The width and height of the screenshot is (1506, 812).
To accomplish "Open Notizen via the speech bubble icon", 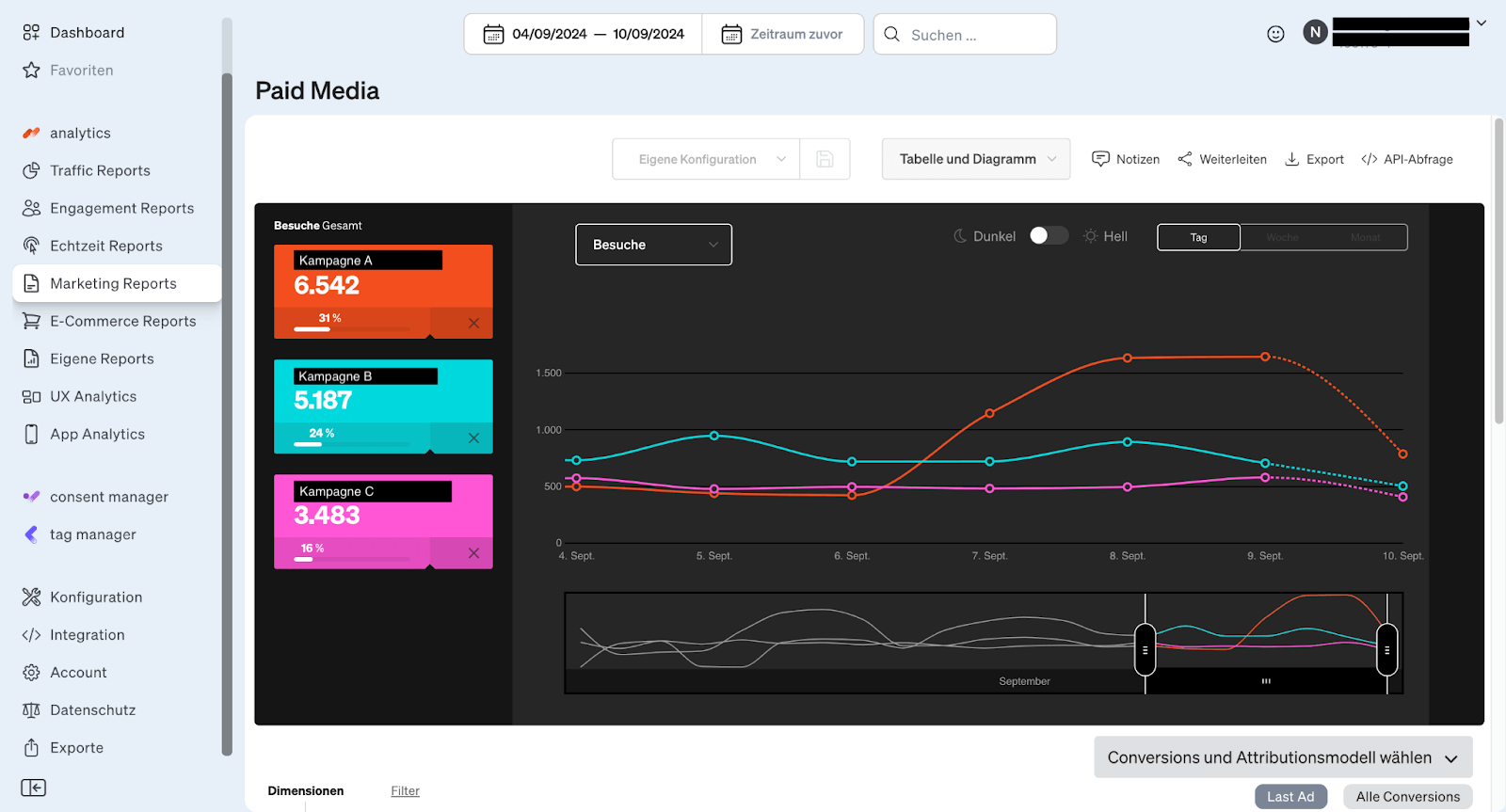I will [x=1100, y=159].
